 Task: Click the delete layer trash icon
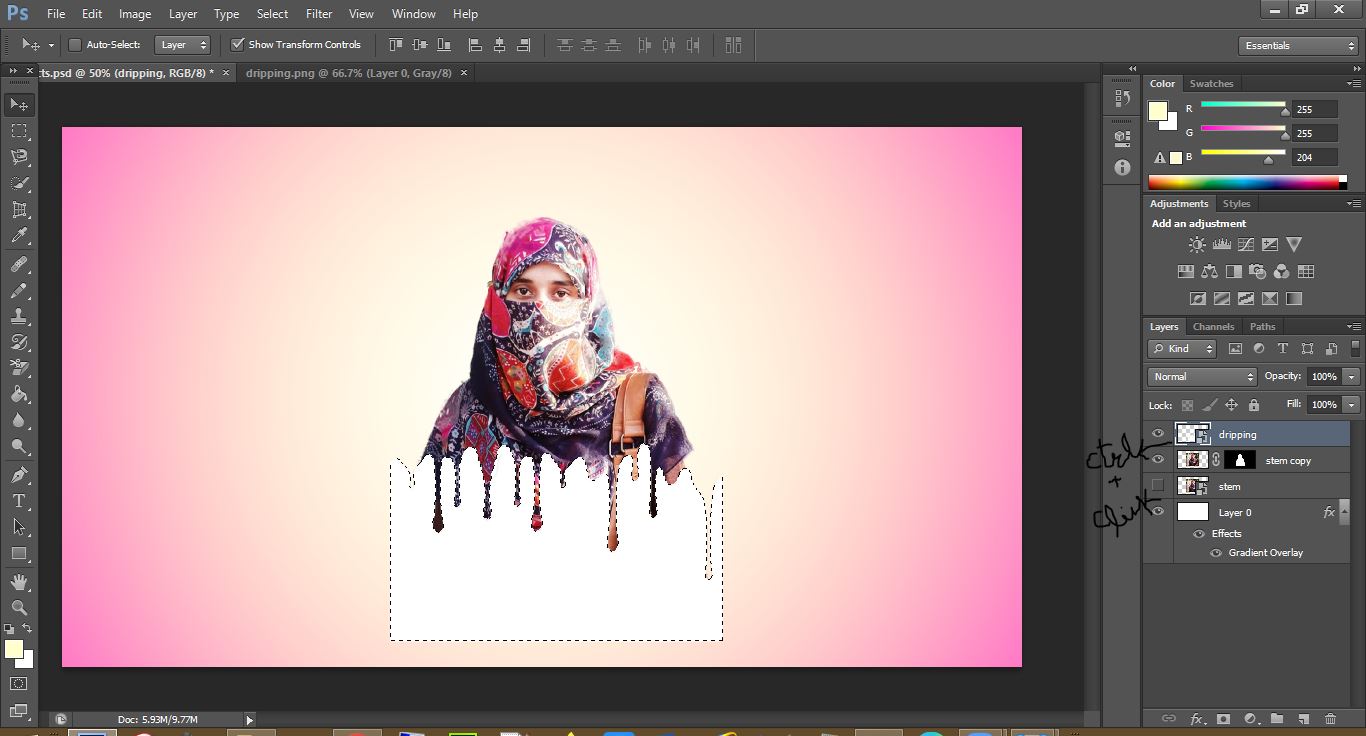(1330, 718)
